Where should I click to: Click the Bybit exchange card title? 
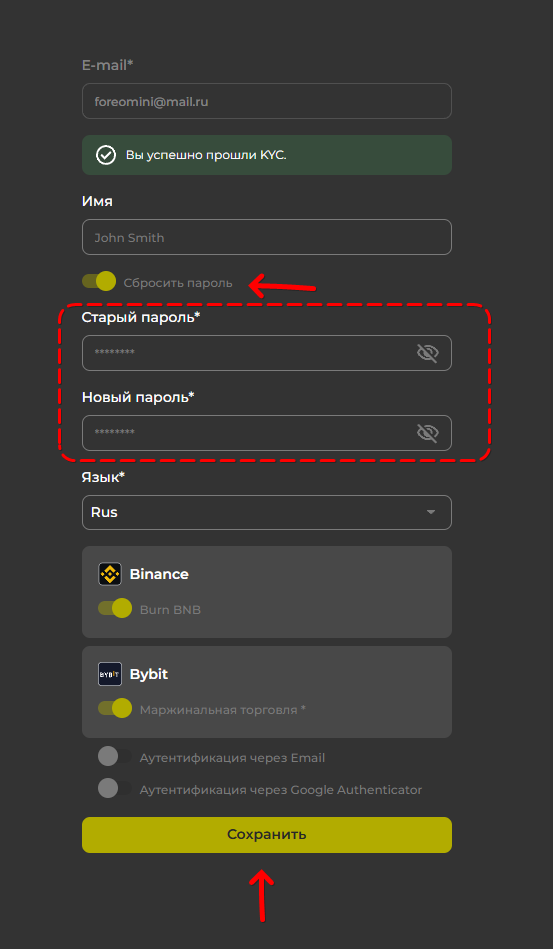click(149, 674)
